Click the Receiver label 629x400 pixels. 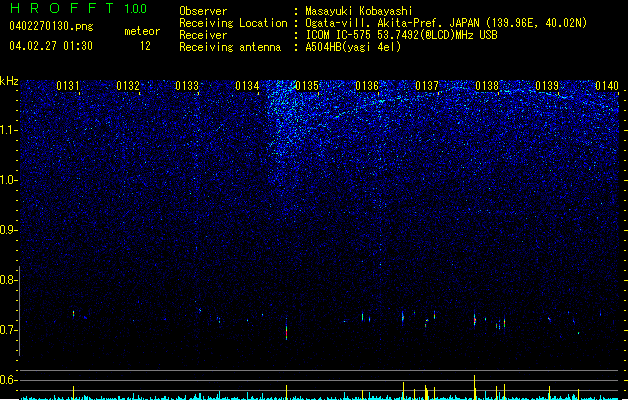click(203, 35)
